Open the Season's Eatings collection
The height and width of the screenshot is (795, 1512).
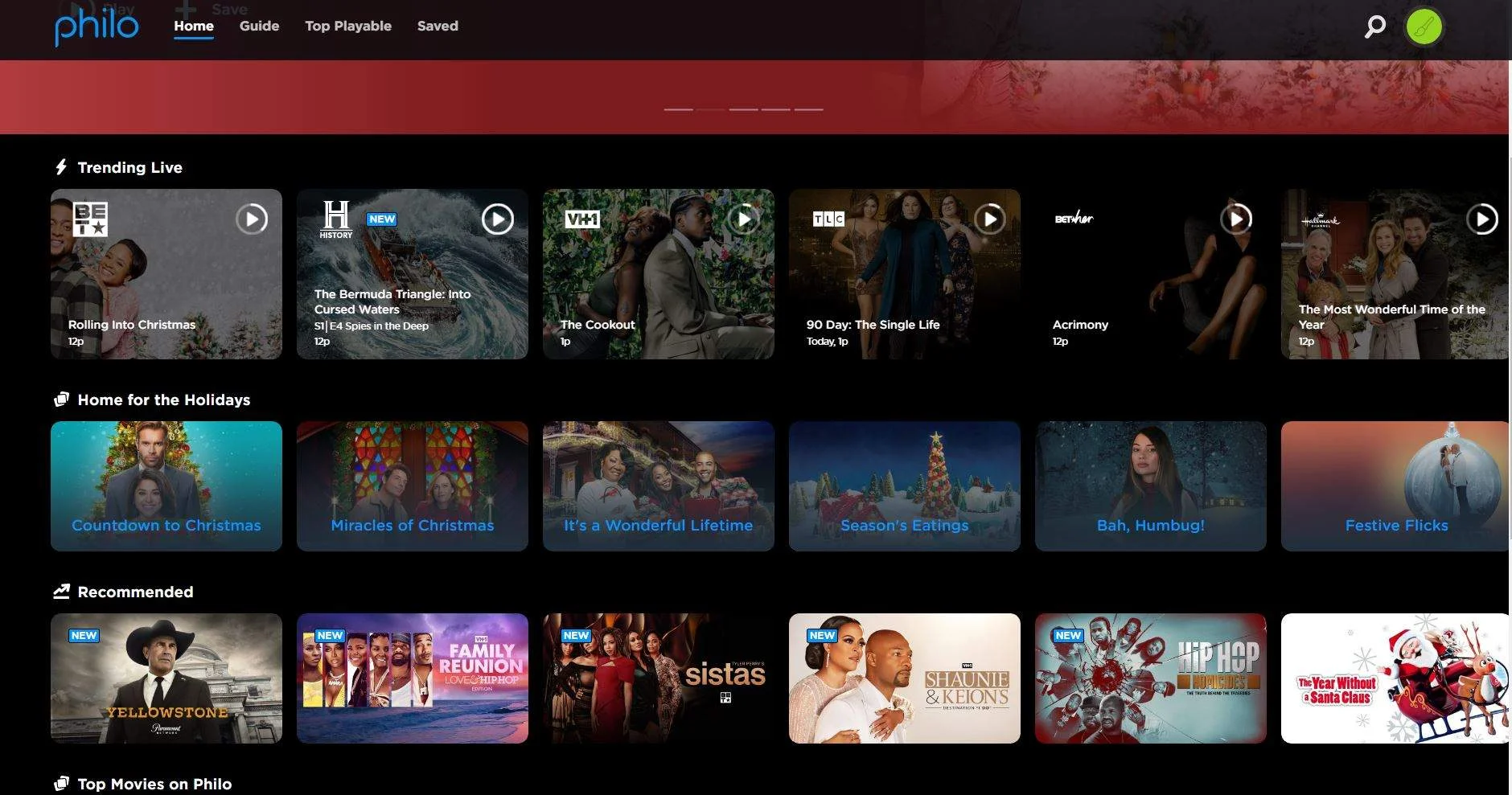tap(905, 486)
